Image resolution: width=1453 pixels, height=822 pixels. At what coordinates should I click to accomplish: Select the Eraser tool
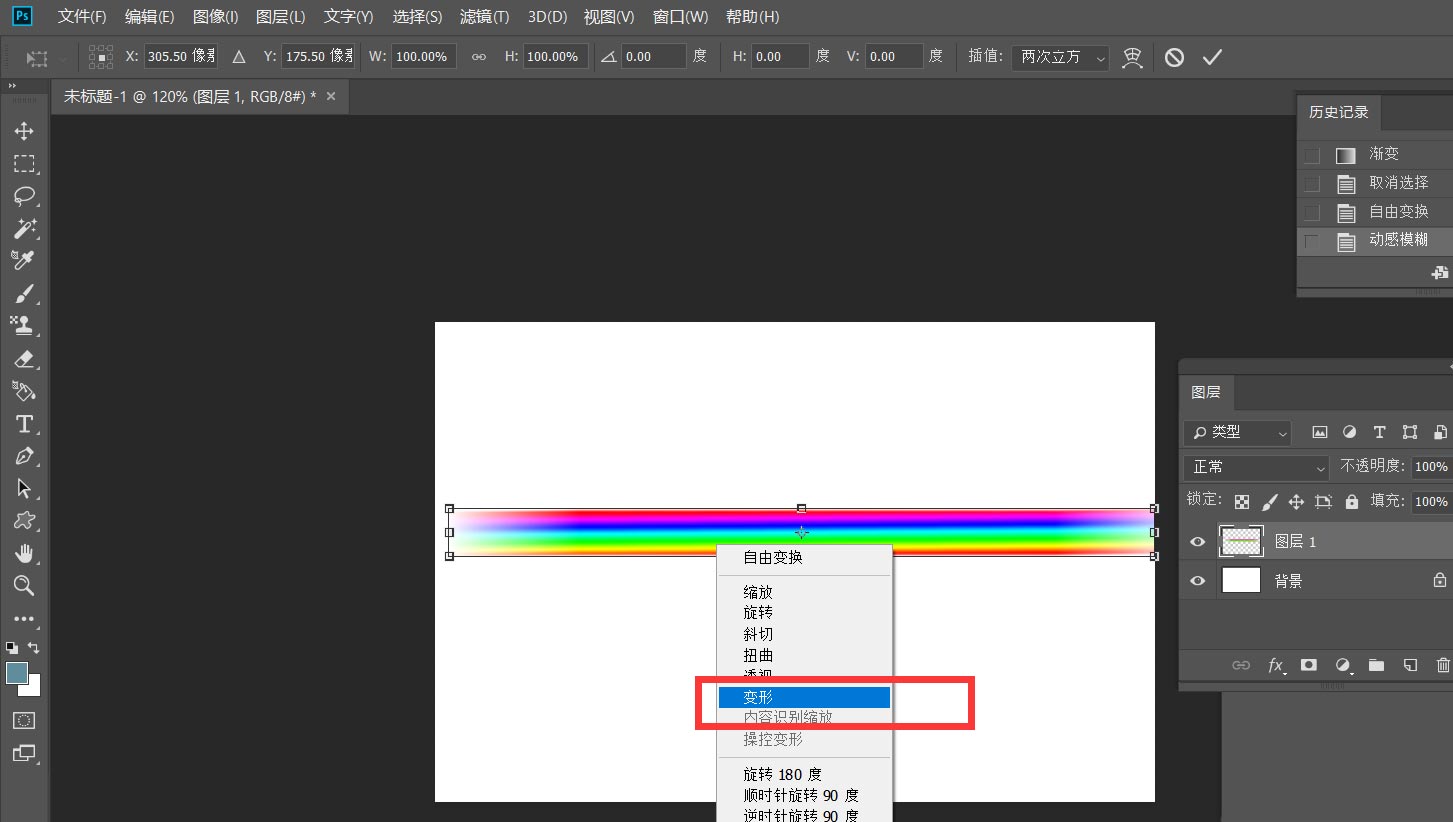tap(24, 358)
